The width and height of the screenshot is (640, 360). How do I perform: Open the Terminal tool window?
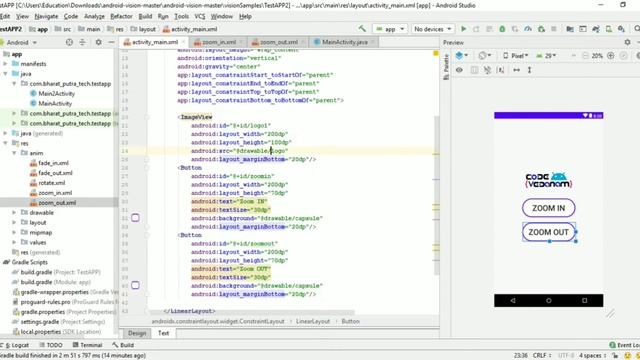(87, 345)
